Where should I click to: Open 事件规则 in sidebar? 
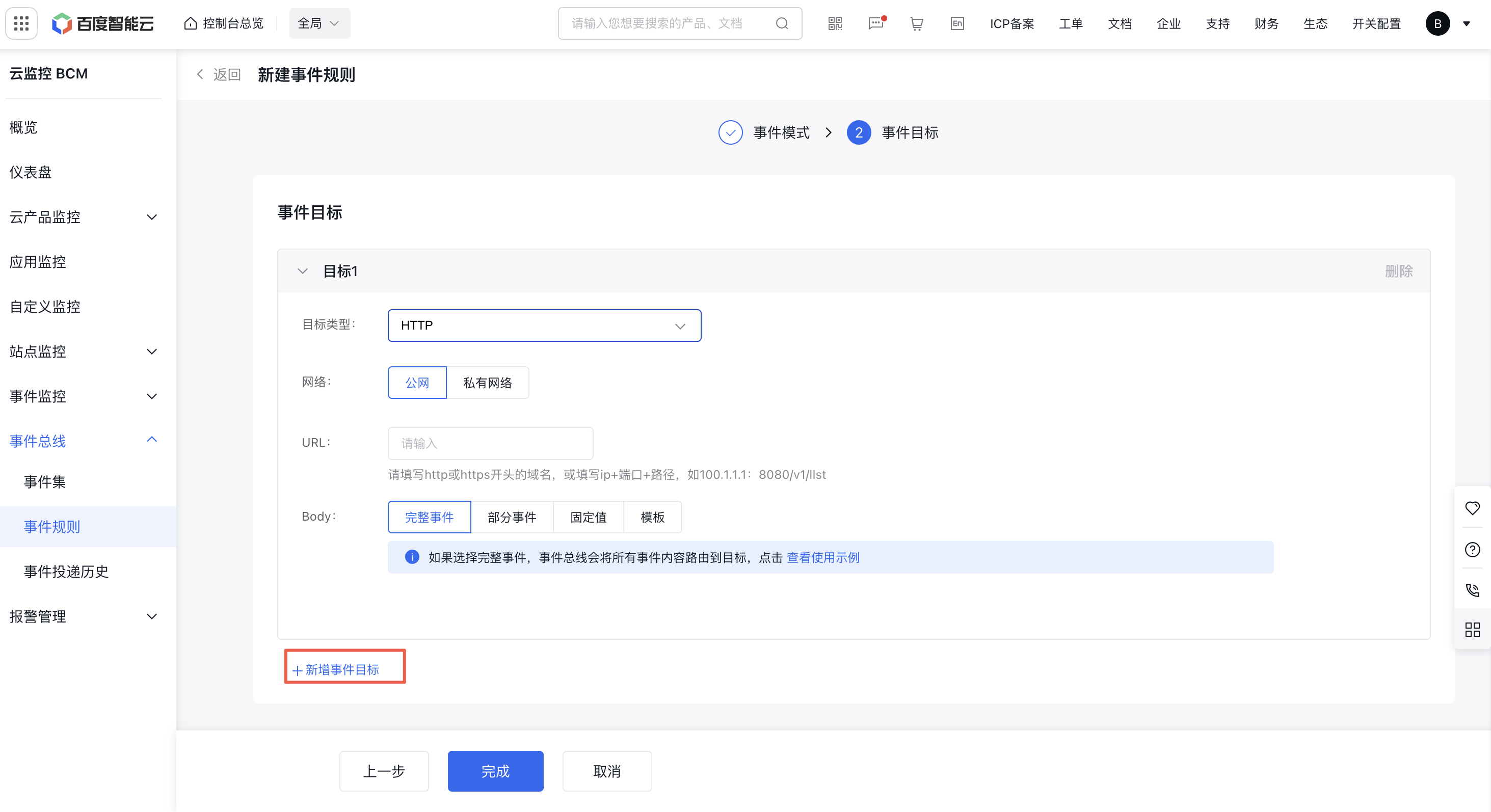point(88,527)
